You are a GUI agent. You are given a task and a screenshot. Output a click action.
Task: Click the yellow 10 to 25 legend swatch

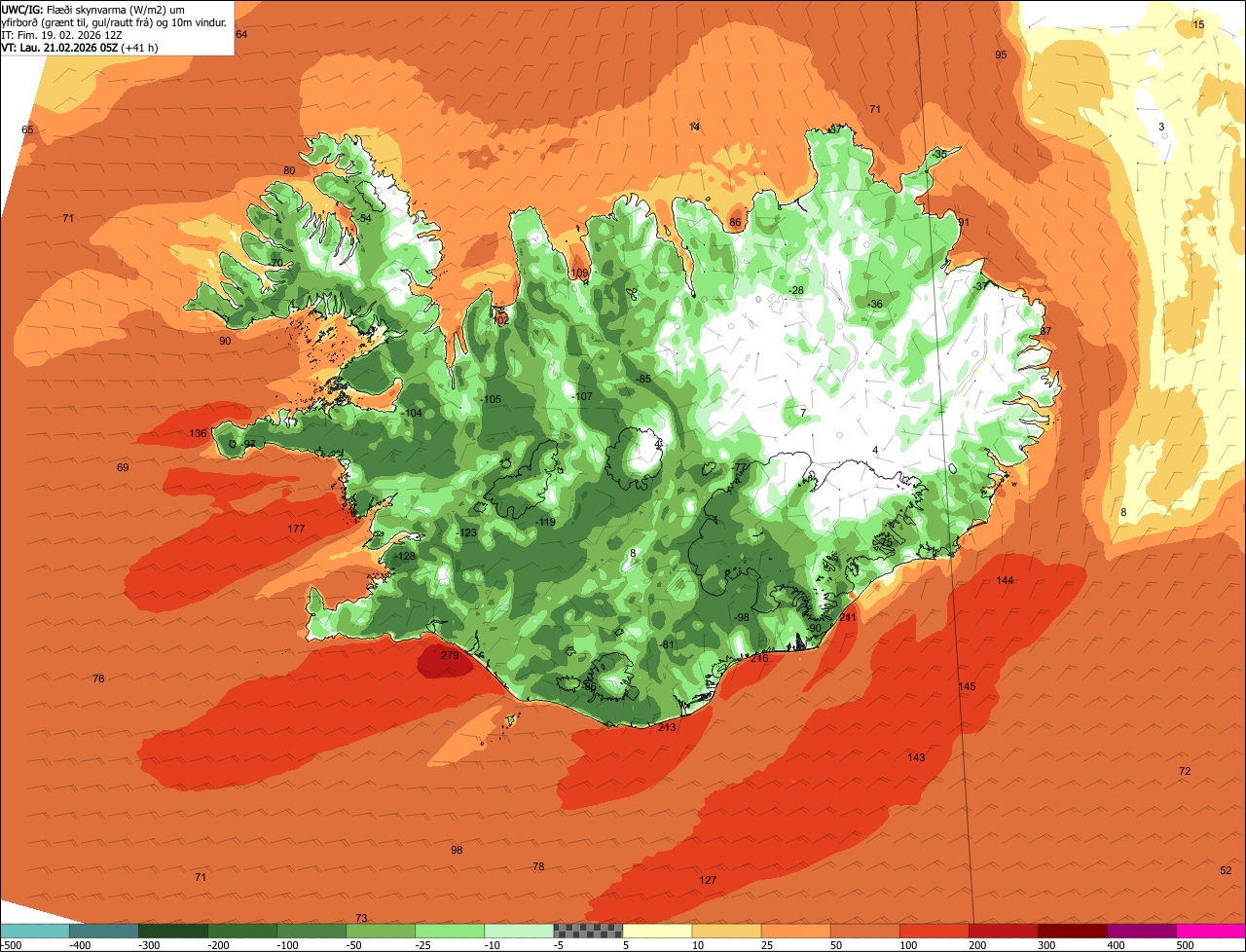coord(726,932)
